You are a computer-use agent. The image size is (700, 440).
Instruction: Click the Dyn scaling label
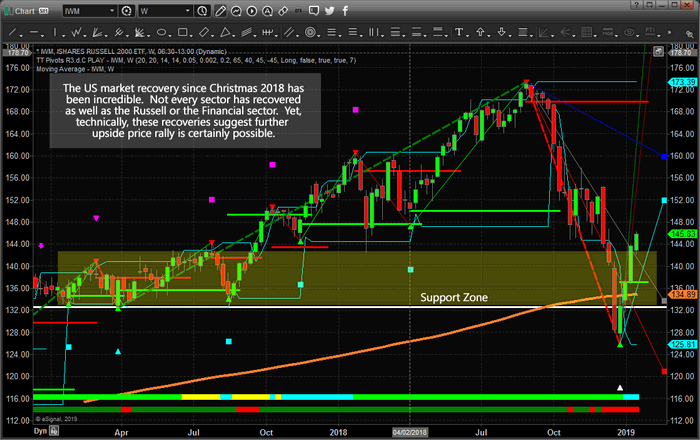(40, 431)
